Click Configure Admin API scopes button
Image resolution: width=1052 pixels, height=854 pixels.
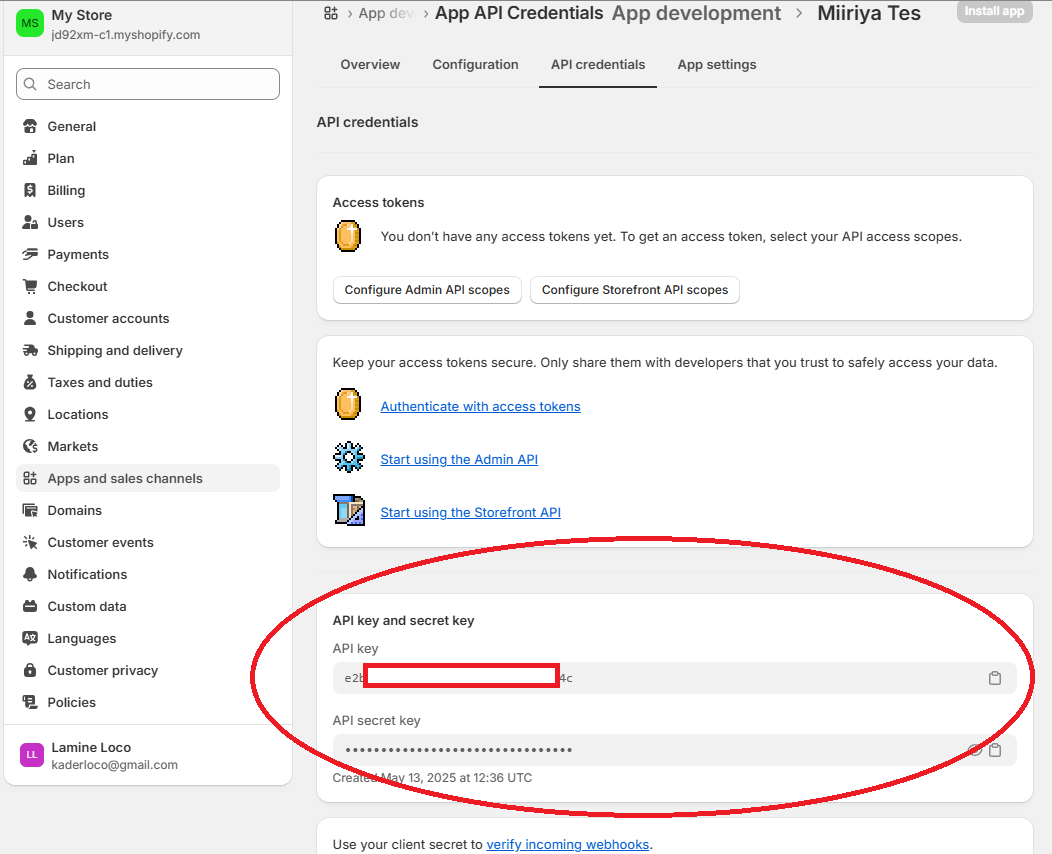(x=427, y=290)
